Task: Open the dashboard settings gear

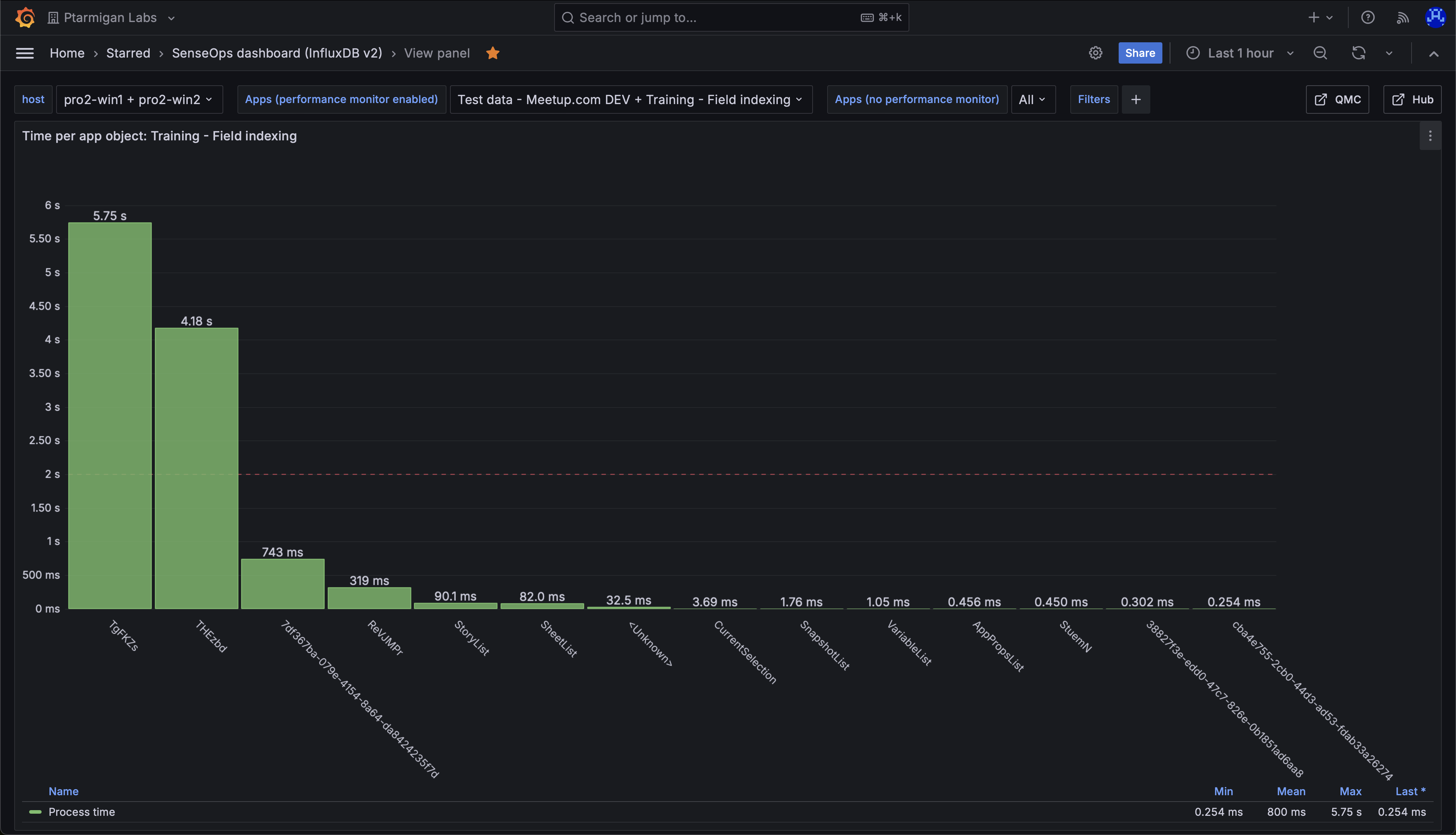Action: pos(1096,53)
